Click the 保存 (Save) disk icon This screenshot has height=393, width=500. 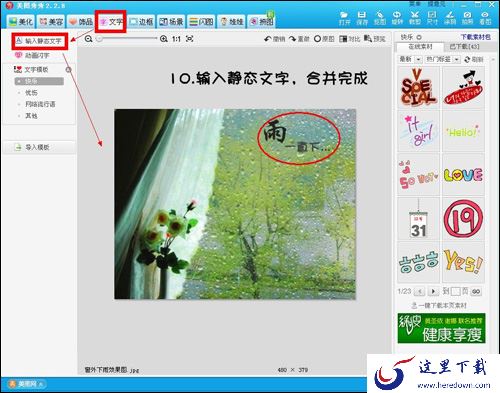[362, 18]
